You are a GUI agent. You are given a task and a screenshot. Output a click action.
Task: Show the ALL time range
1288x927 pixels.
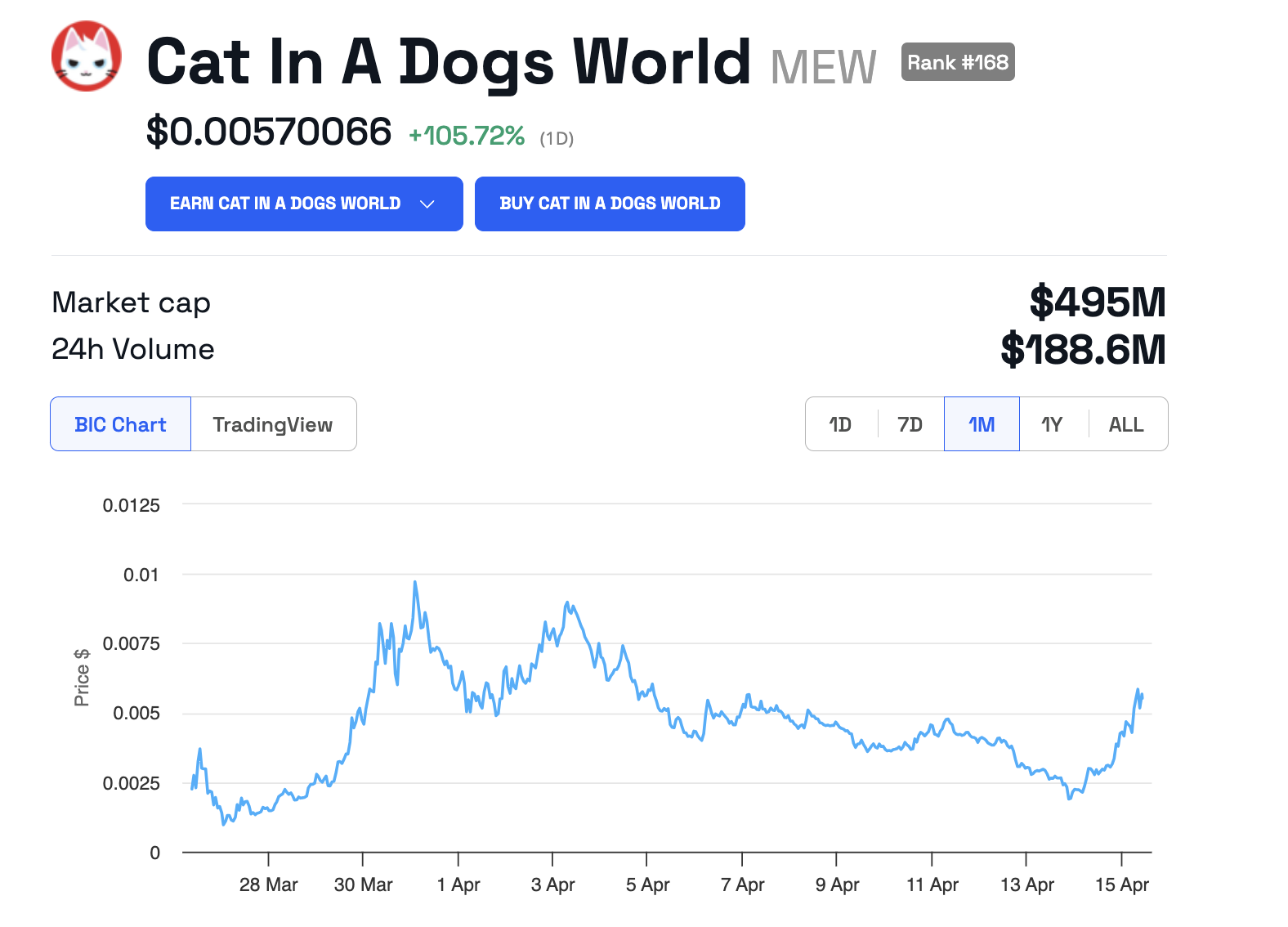1126,424
